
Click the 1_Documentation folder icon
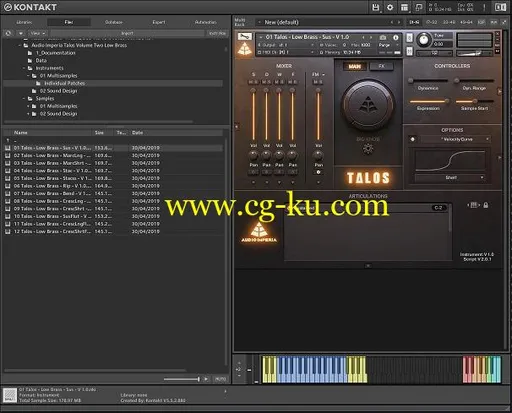click(x=30, y=53)
